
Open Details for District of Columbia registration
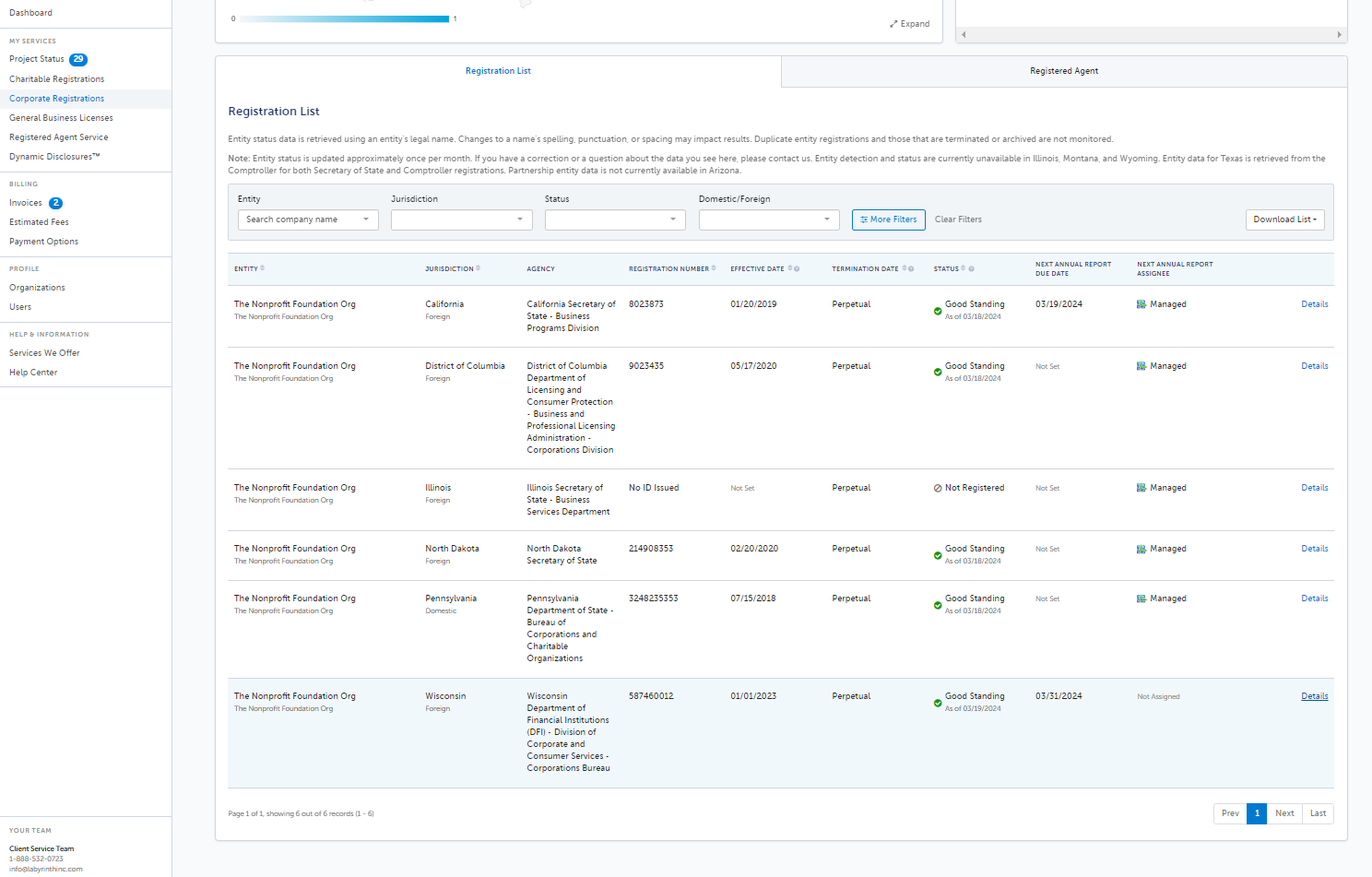1315,366
